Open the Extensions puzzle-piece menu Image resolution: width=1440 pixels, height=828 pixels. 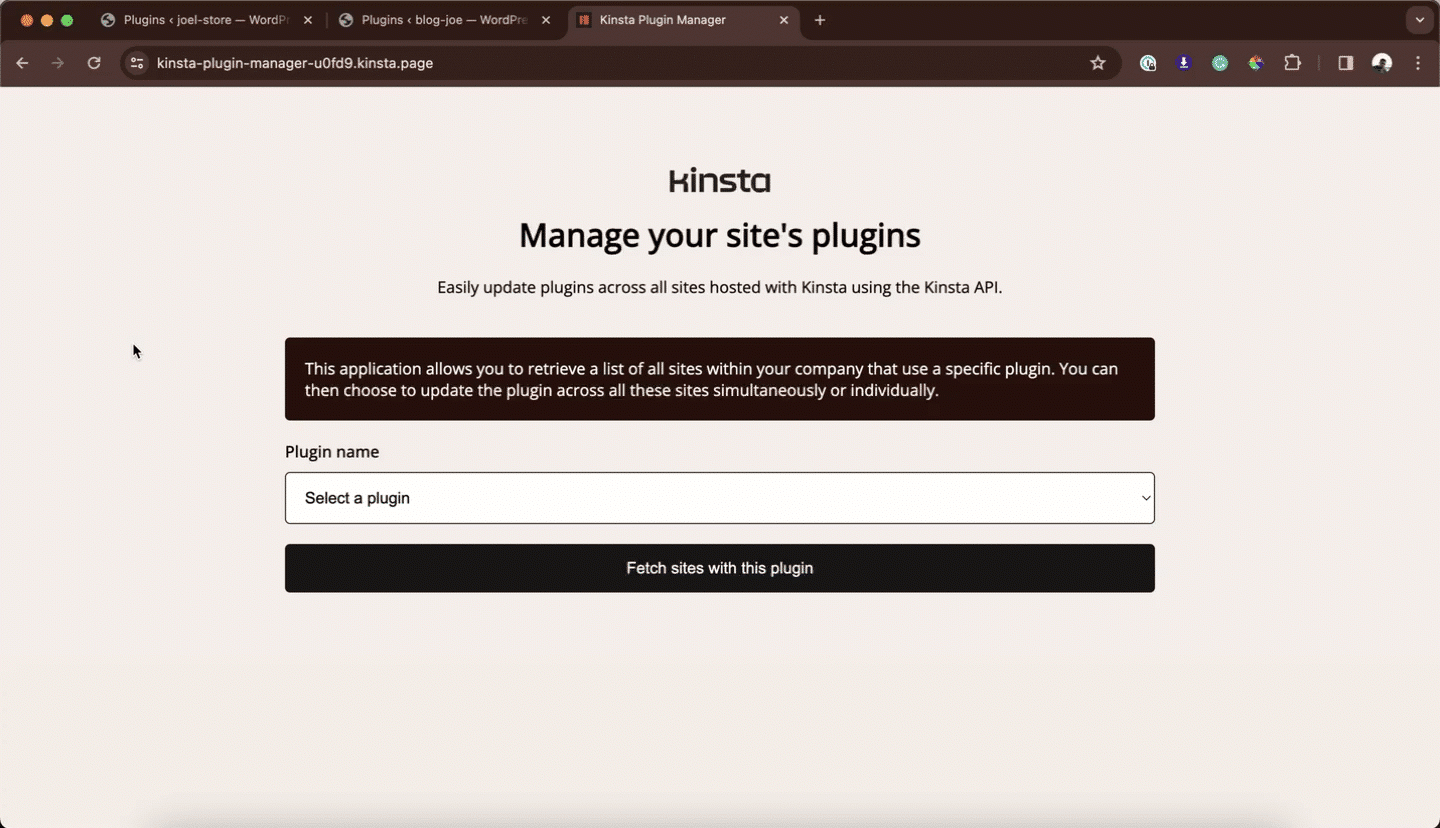(x=1293, y=63)
